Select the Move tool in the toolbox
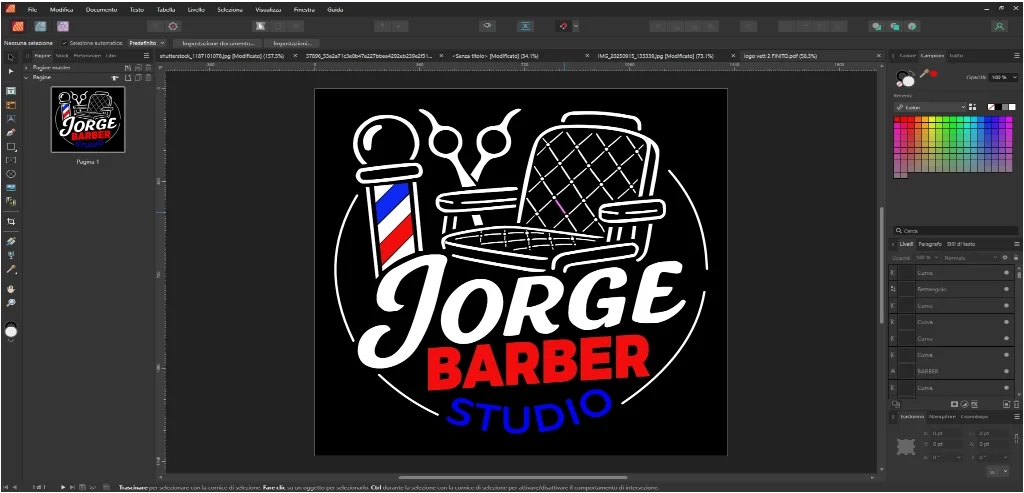Image resolution: width=1024 pixels, height=493 pixels. tap(11, 57)
